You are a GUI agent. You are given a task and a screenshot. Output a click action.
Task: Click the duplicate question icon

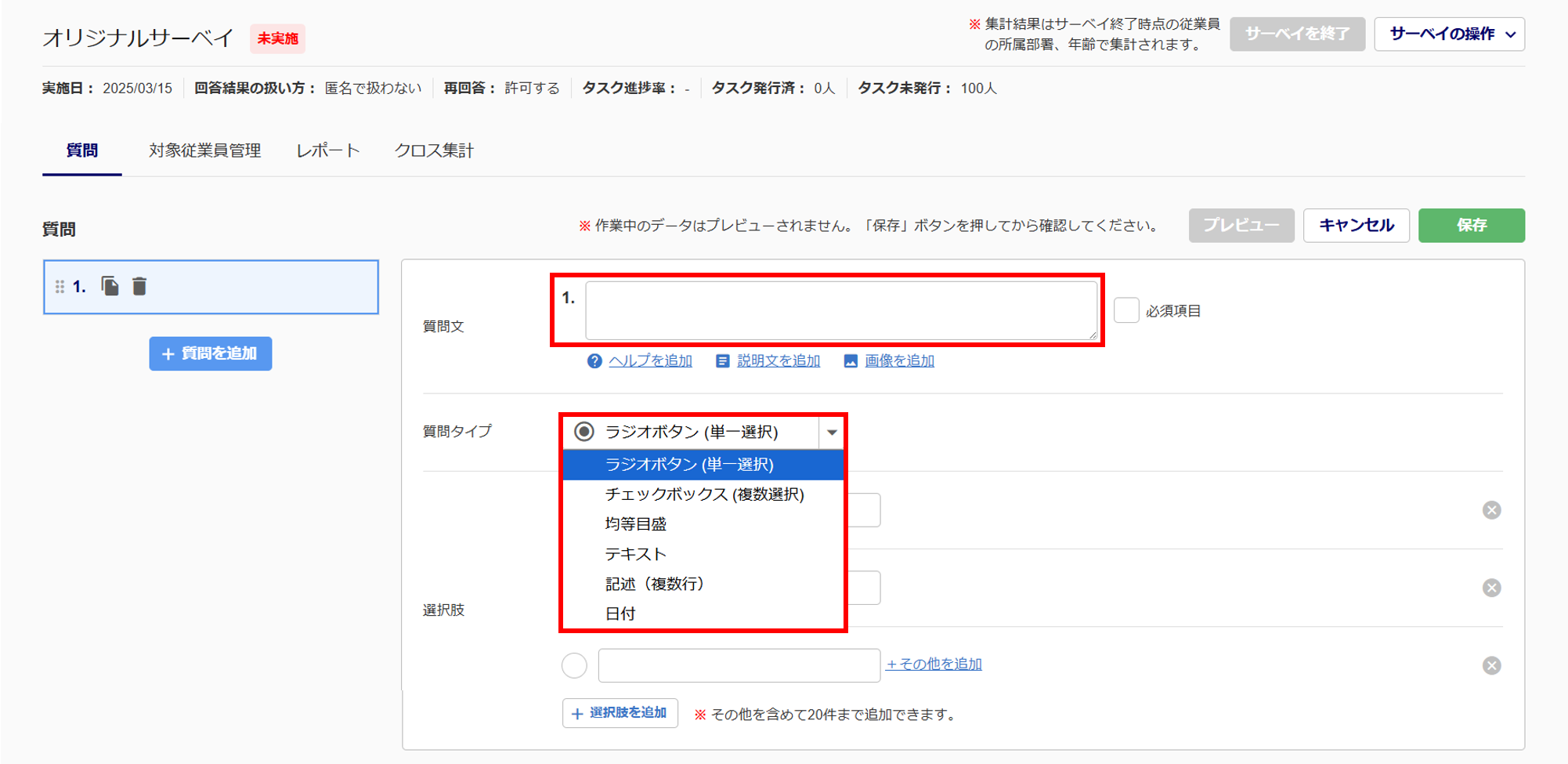[x=110, y=287]
